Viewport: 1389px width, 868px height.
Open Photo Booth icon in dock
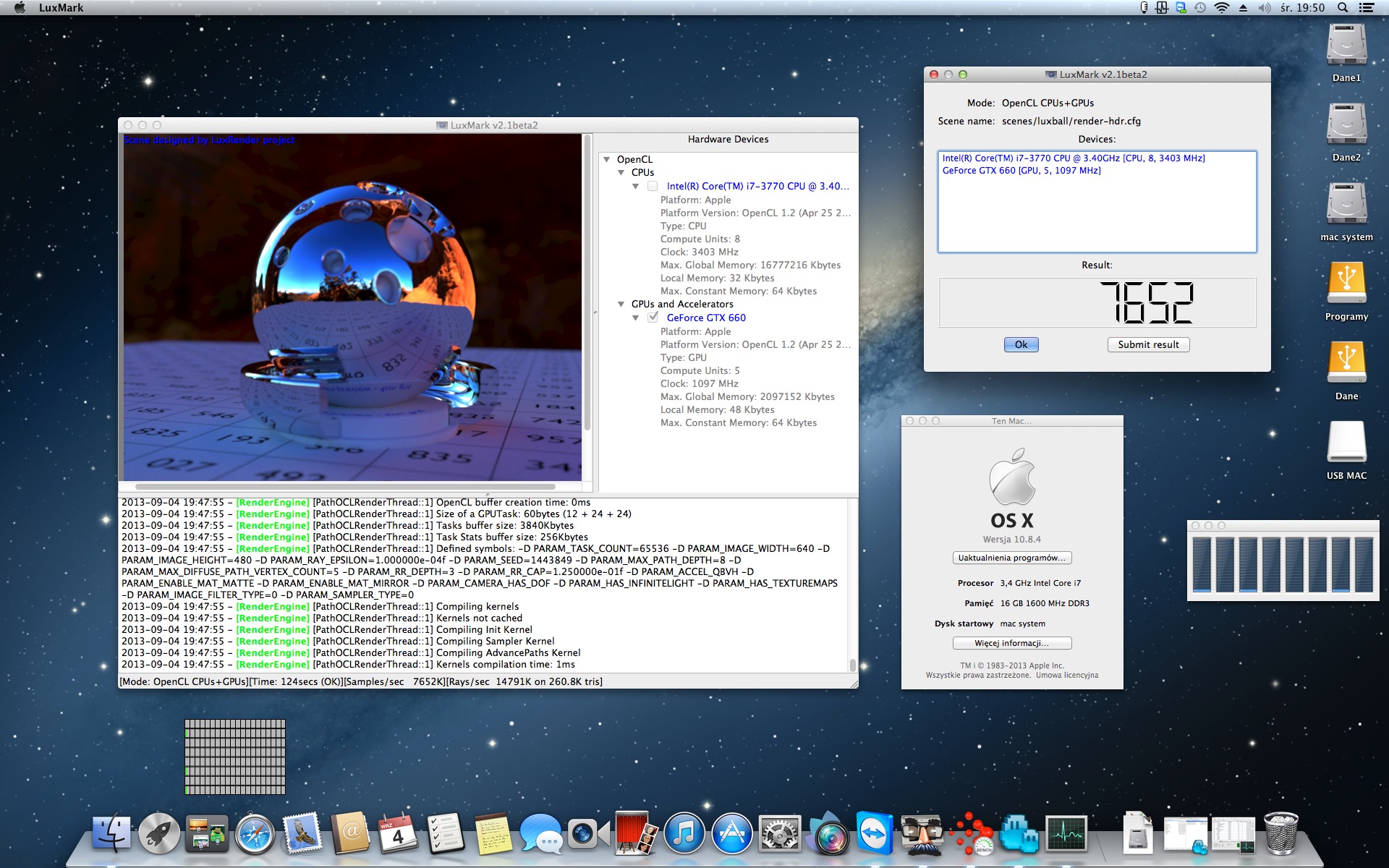point(636,833)
